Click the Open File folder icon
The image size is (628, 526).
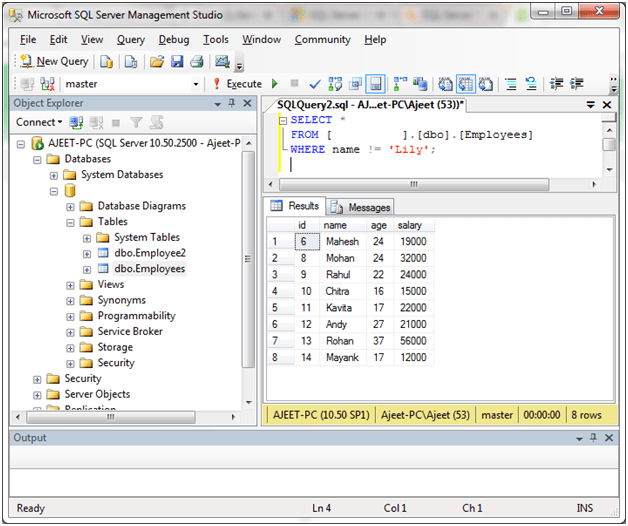click(x=157, y=62)
